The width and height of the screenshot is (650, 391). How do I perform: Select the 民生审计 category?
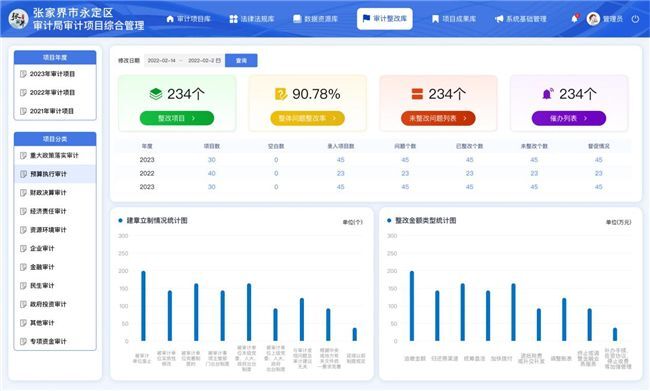(55, 286)
